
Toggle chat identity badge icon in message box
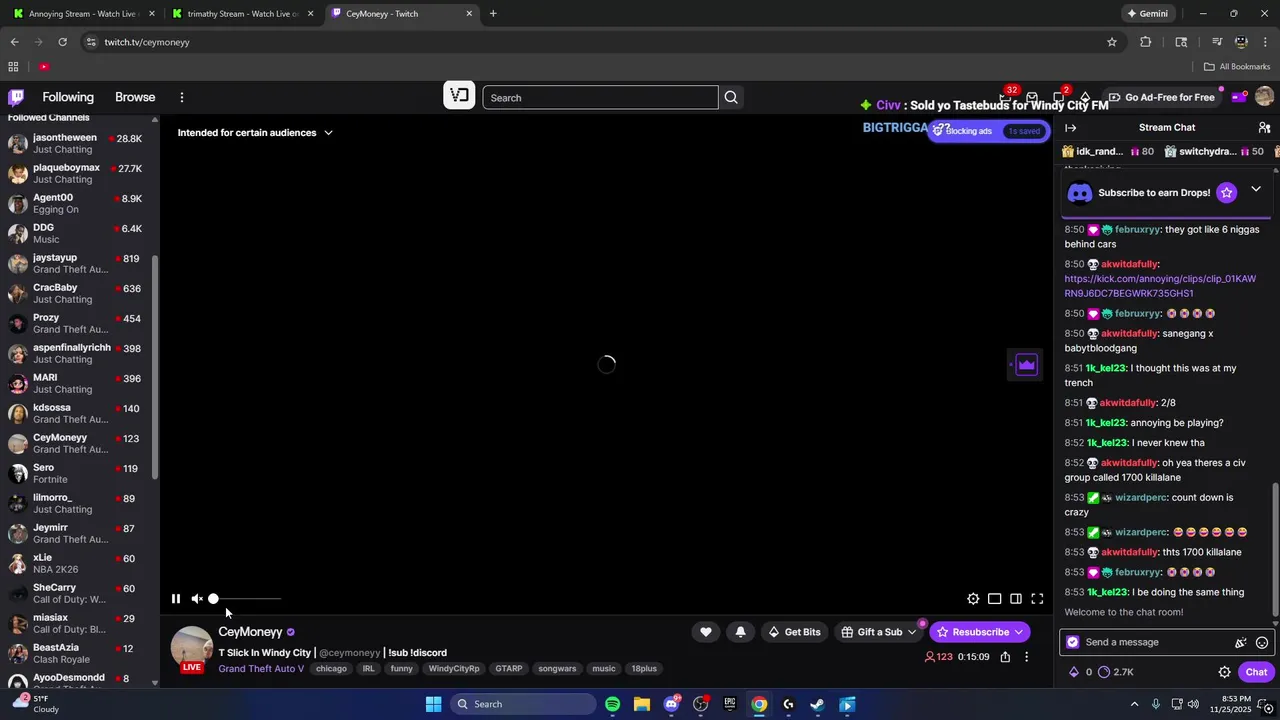click(1073, 642)
